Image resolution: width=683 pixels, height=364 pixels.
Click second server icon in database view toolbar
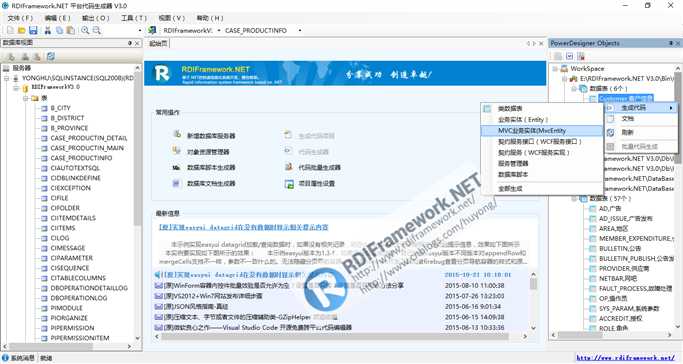tap(25, 57)
